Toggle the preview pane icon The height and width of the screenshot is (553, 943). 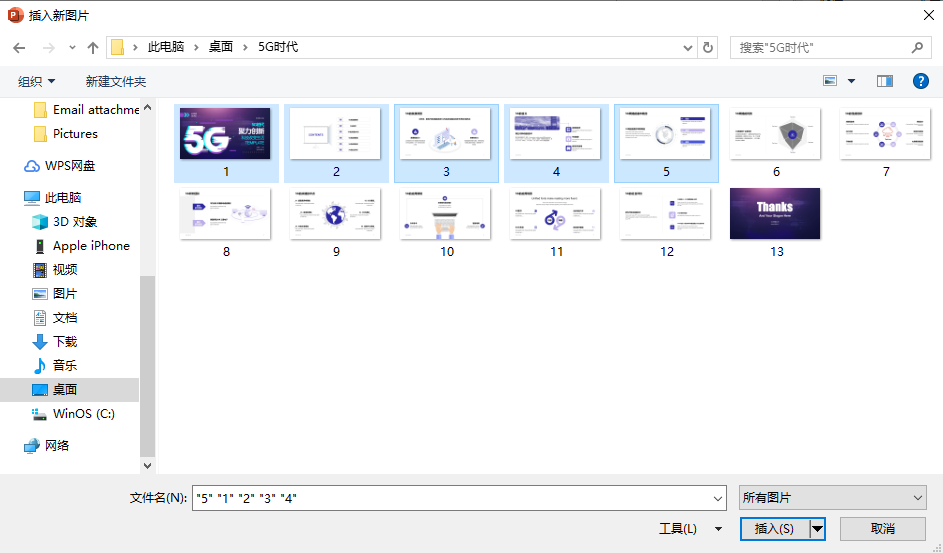coord(885,81)
